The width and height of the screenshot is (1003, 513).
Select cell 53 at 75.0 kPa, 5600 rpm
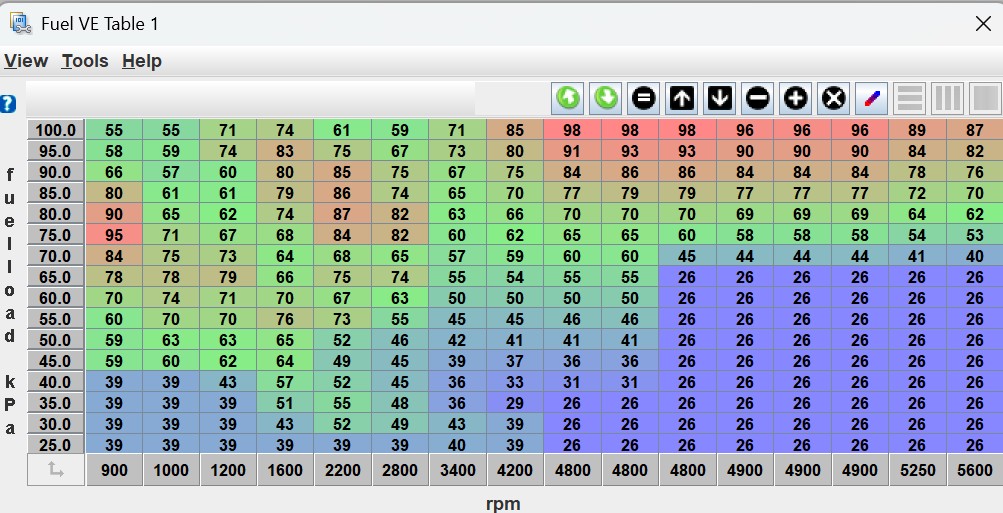click(x=975, y=235)
